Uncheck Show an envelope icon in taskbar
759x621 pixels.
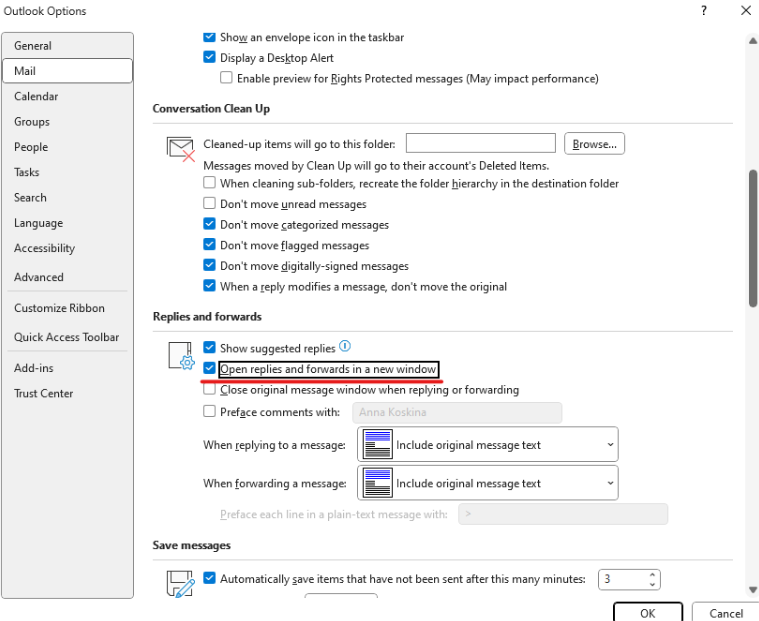tap(209, 37)
